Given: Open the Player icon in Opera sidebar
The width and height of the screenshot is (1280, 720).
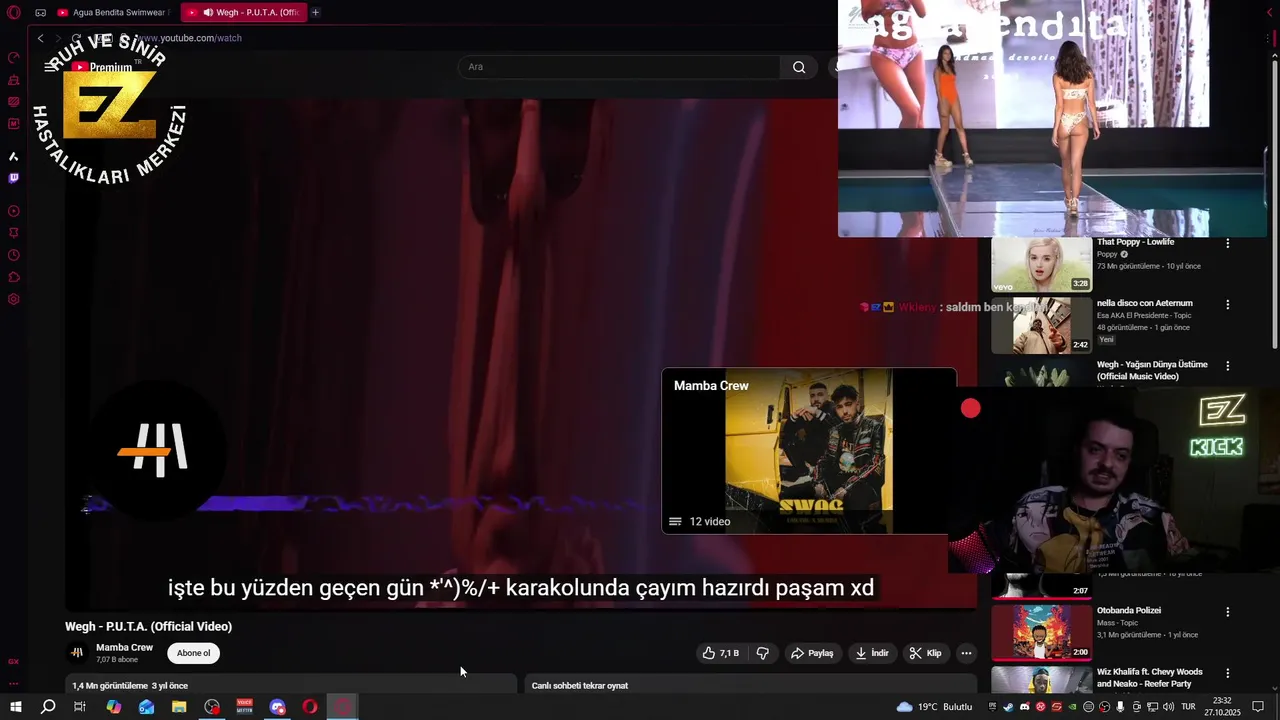Looking at the screenshot, I should point(14,211).
